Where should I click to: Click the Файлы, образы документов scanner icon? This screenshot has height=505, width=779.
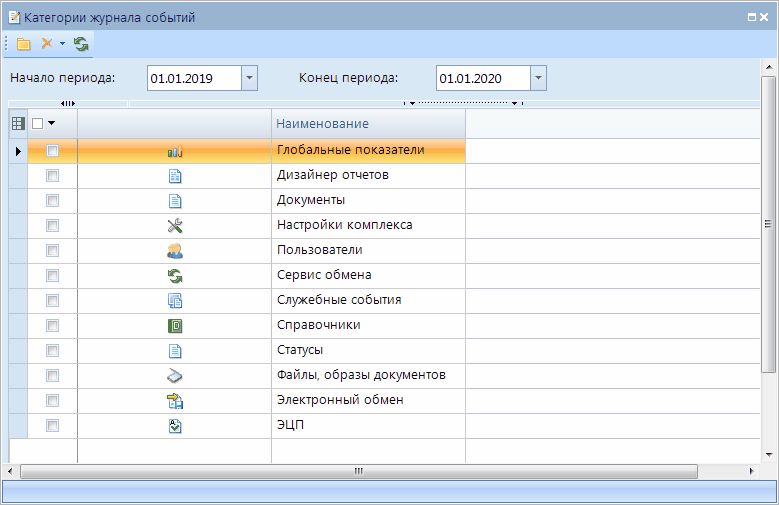(x=175, y=376)
